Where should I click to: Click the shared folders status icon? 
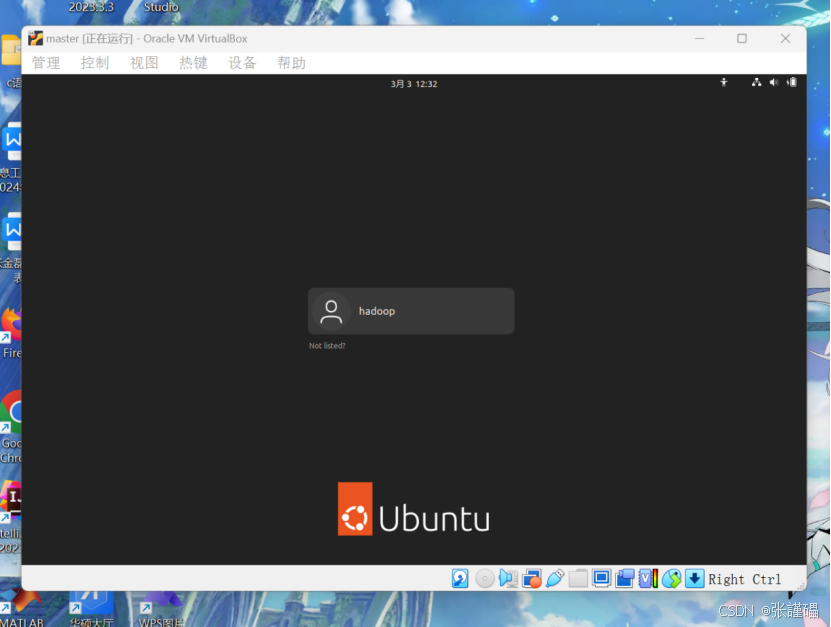(578, 578)
